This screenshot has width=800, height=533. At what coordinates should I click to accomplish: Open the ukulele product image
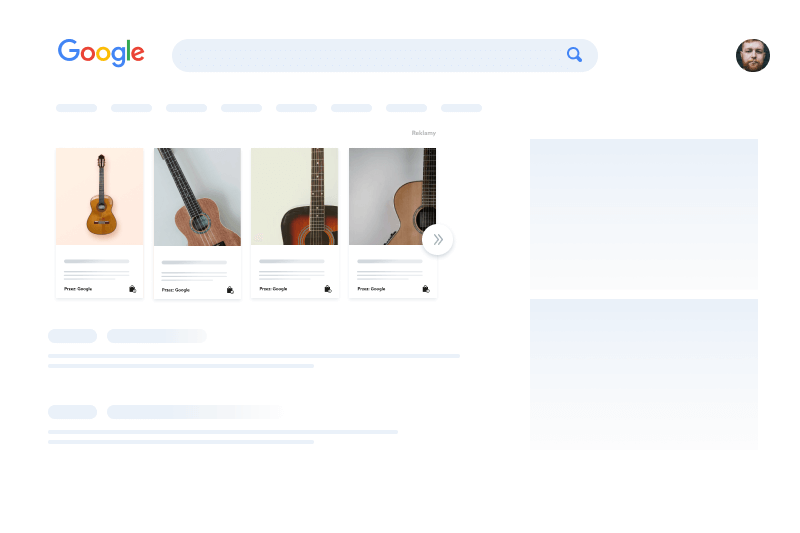[197, 197]
